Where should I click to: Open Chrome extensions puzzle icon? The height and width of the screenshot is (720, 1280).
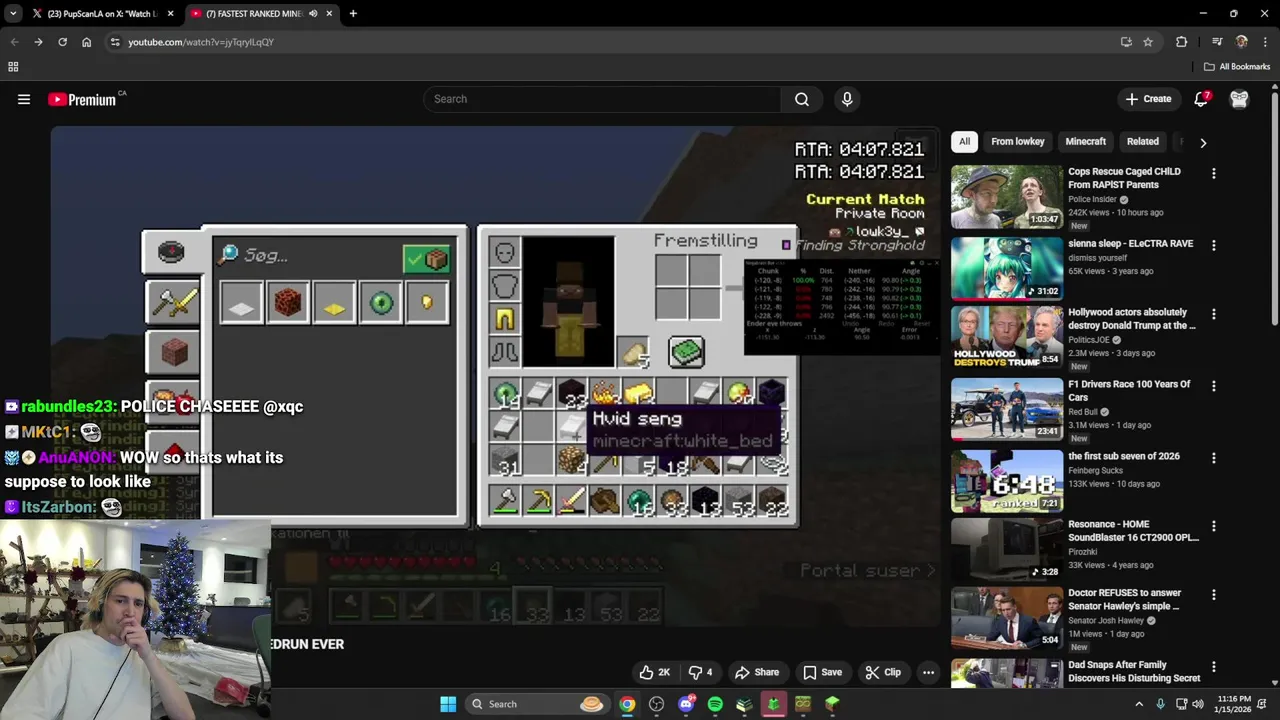pos(1182,42)
